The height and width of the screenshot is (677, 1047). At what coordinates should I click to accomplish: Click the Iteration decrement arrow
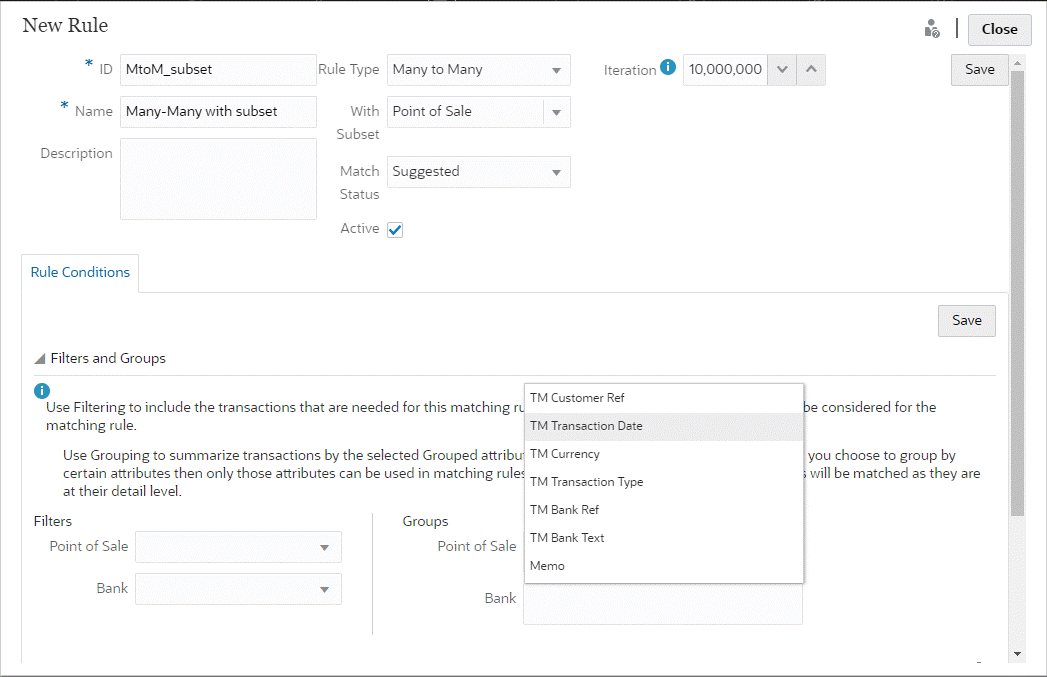(782, 69)
